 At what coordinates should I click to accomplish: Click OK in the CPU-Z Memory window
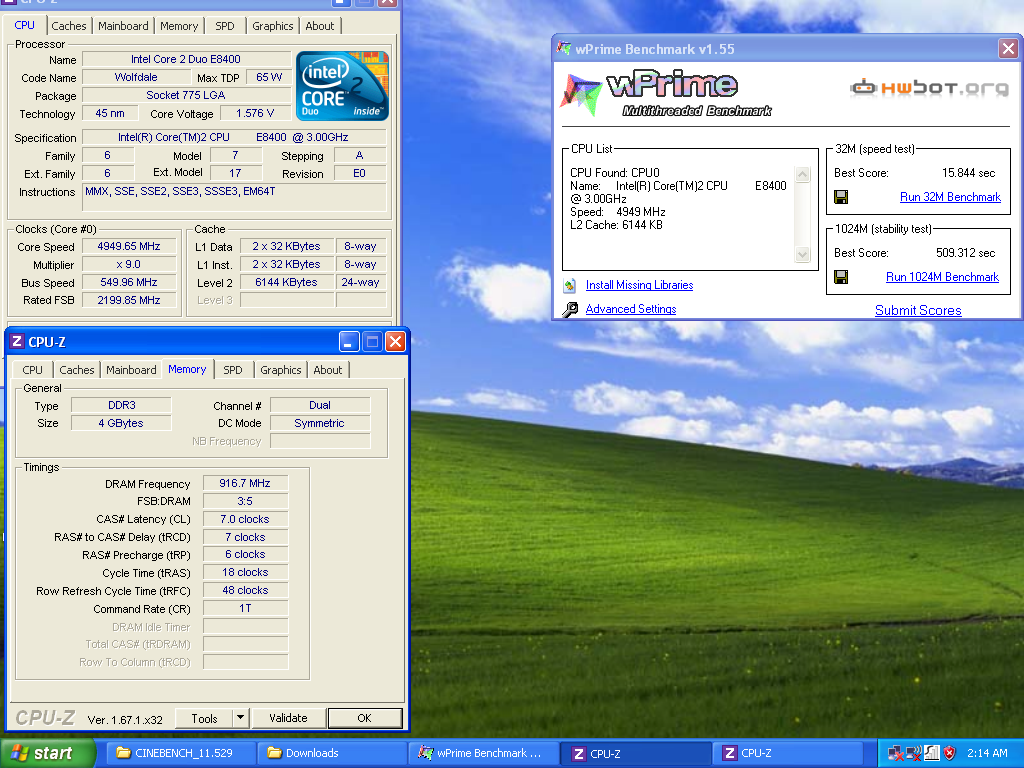tap(364, 718)
